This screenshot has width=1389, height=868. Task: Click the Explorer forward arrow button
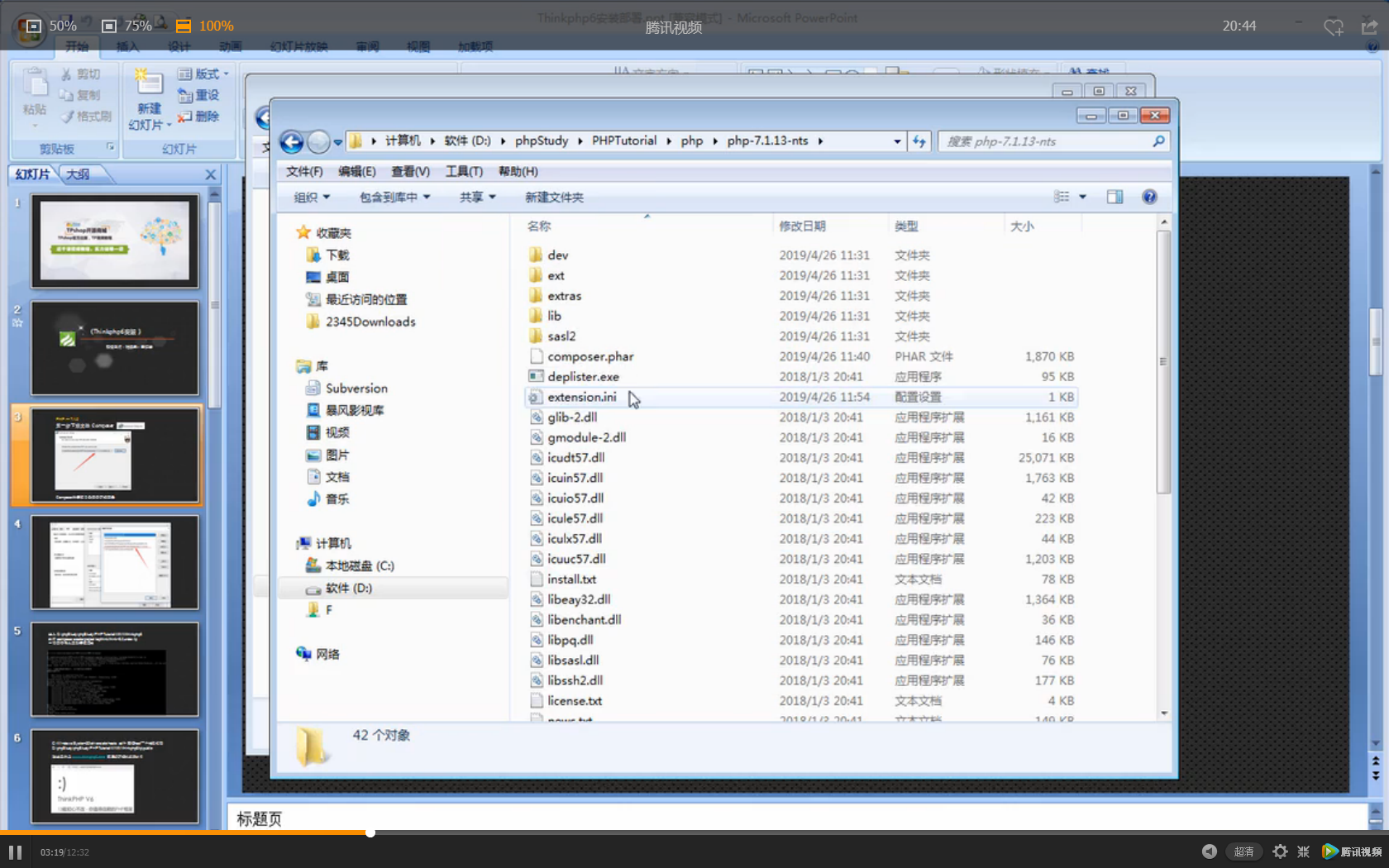click(318, 142)
